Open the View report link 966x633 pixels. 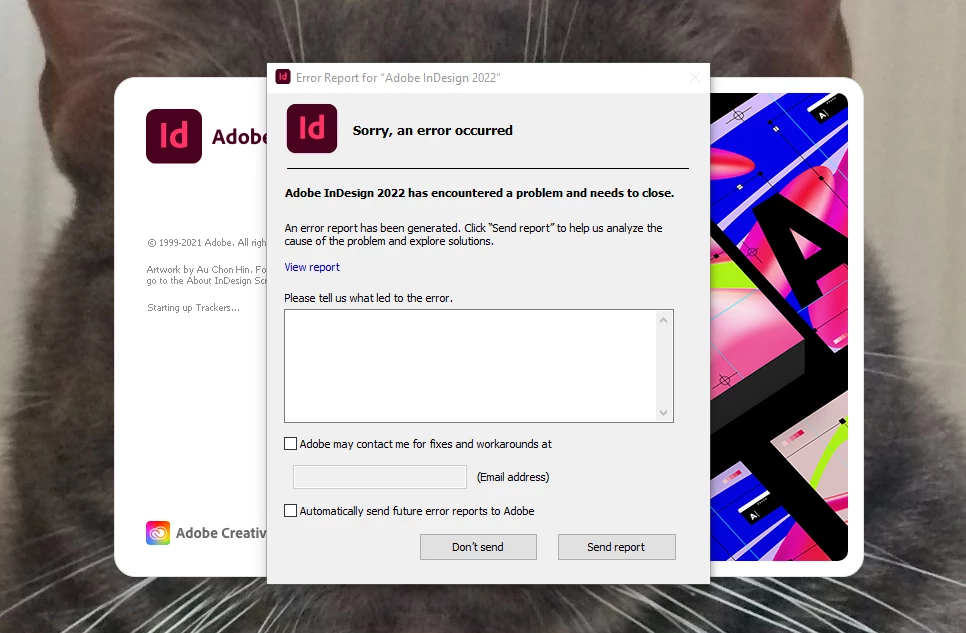click(x=312, y=267)
